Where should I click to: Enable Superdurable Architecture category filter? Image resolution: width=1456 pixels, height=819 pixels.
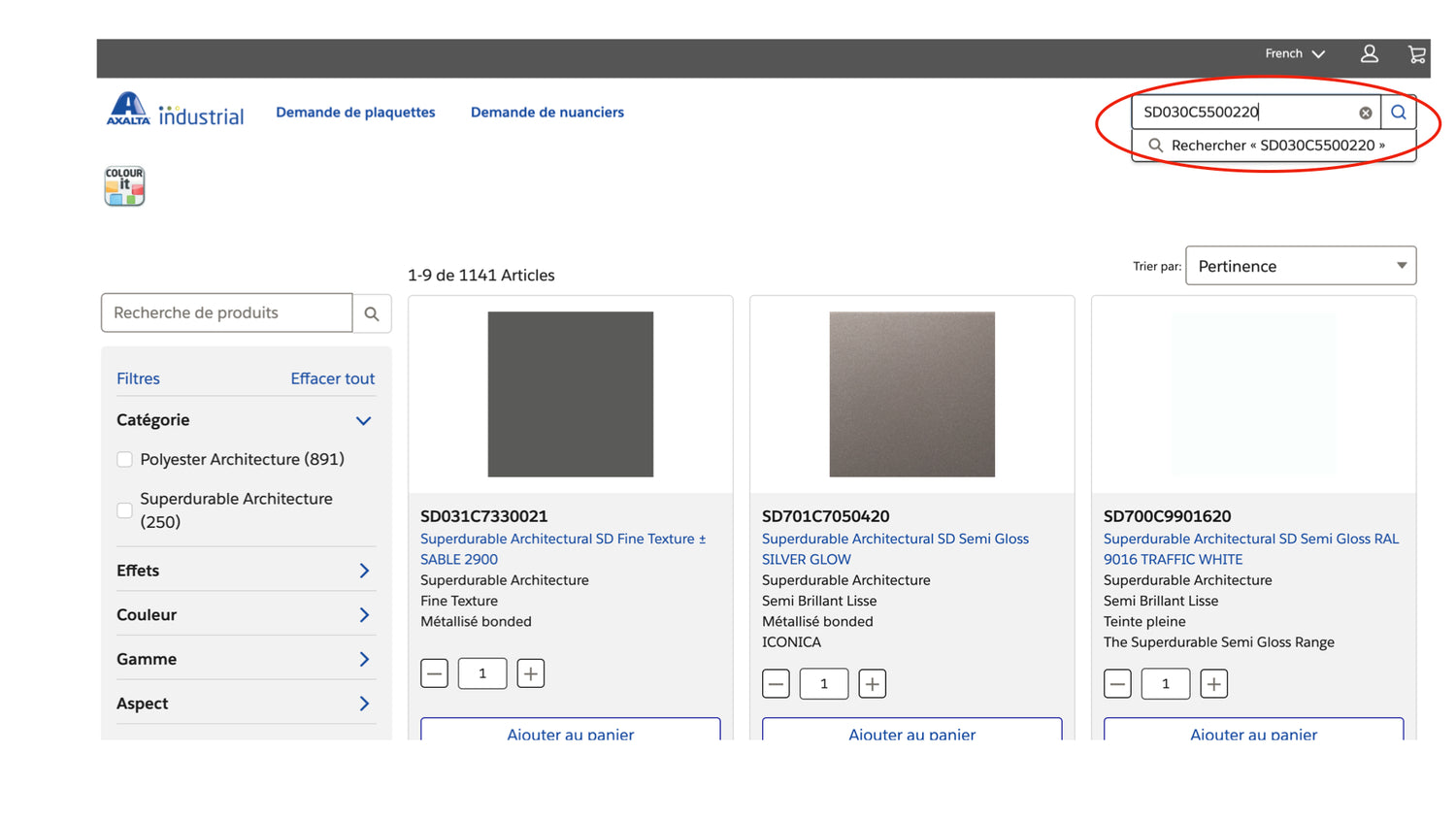tap(125, 510)
